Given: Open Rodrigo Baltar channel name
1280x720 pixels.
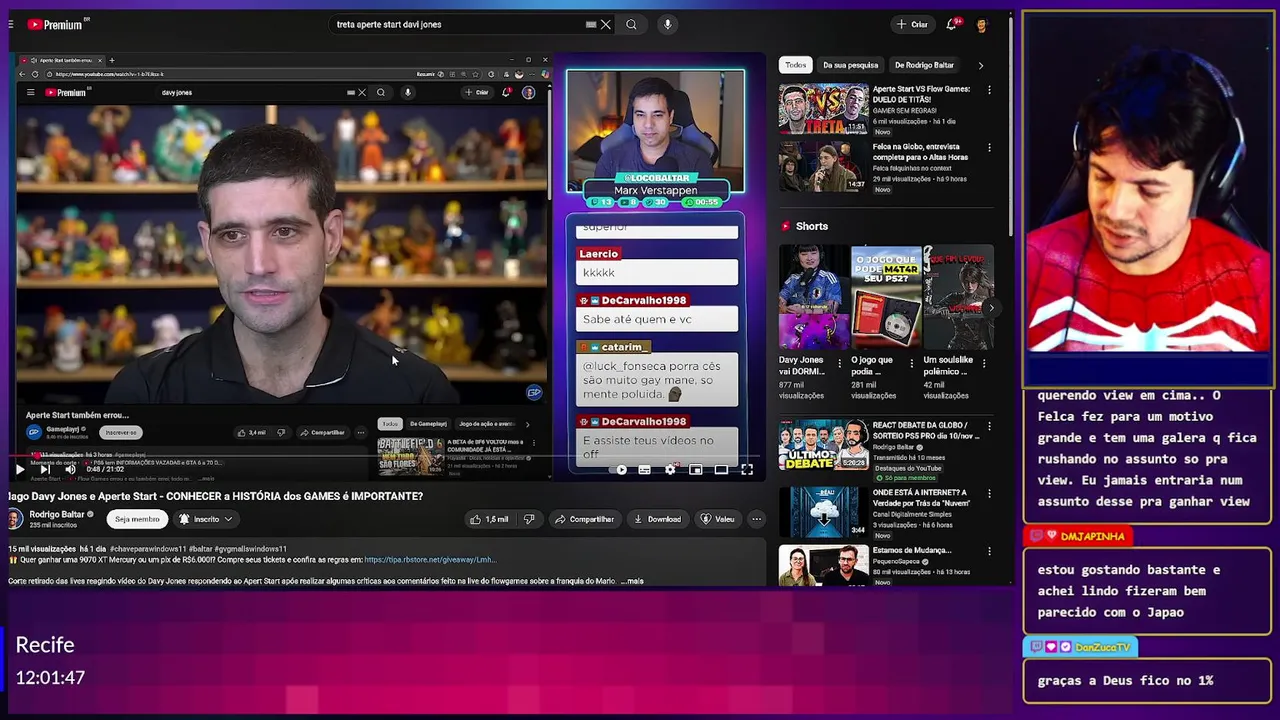Looking at the screenshot, I should 57,514.
